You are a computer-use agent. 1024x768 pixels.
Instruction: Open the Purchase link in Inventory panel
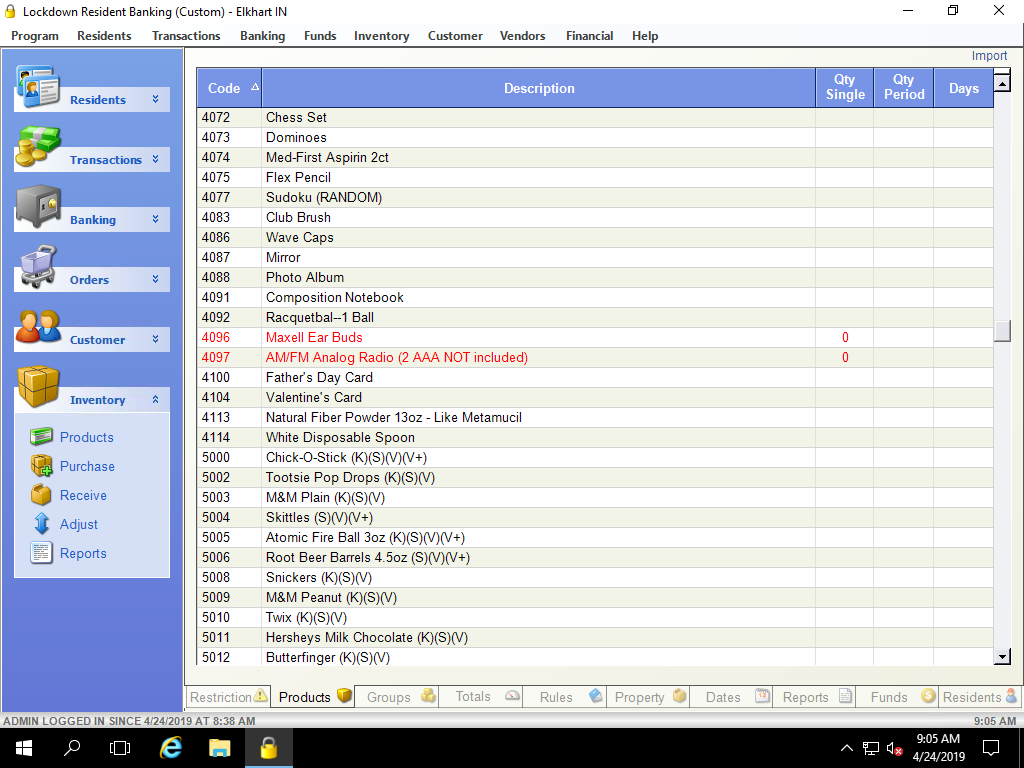click(87, 466)
